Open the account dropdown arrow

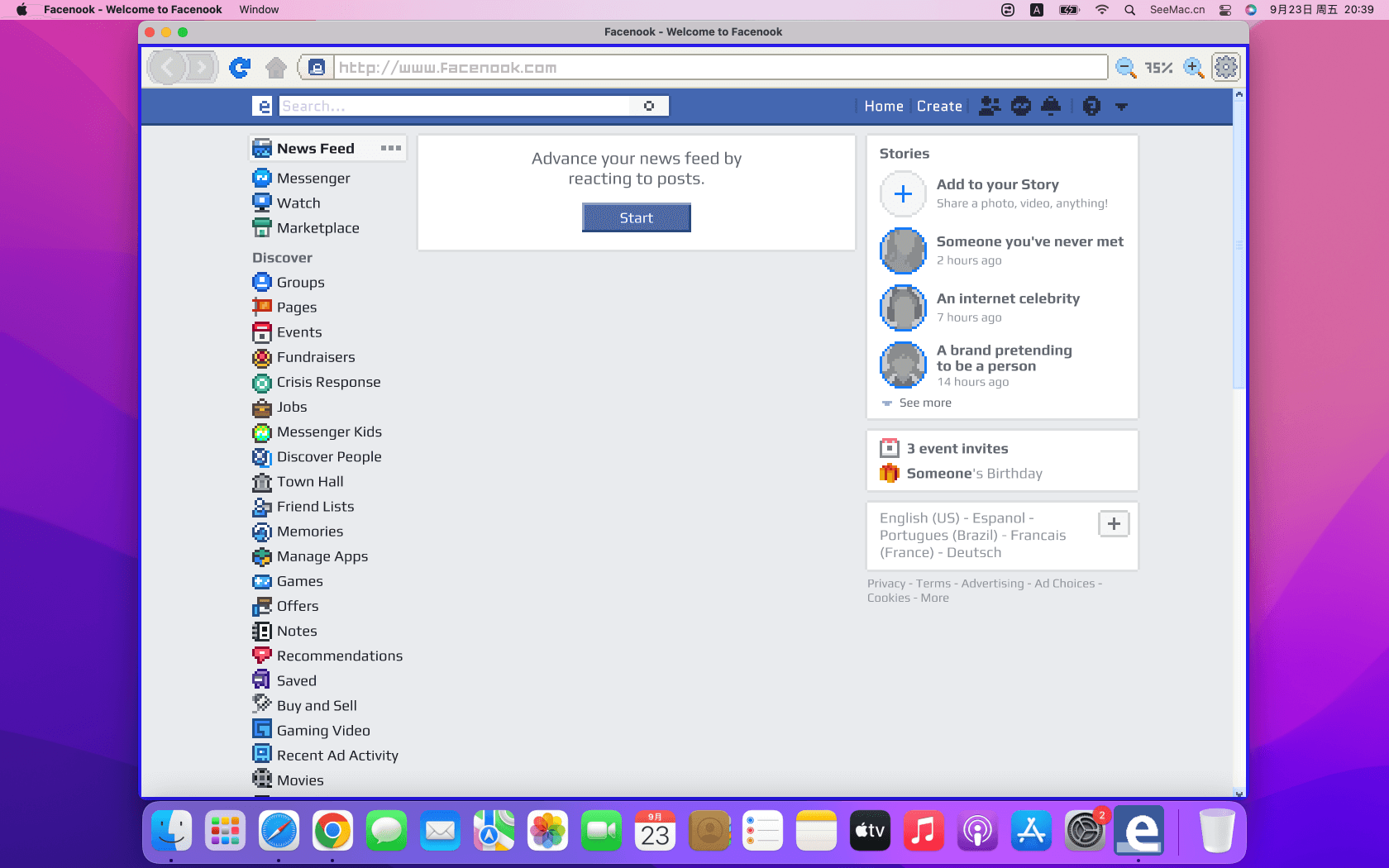coord(1121,107)
